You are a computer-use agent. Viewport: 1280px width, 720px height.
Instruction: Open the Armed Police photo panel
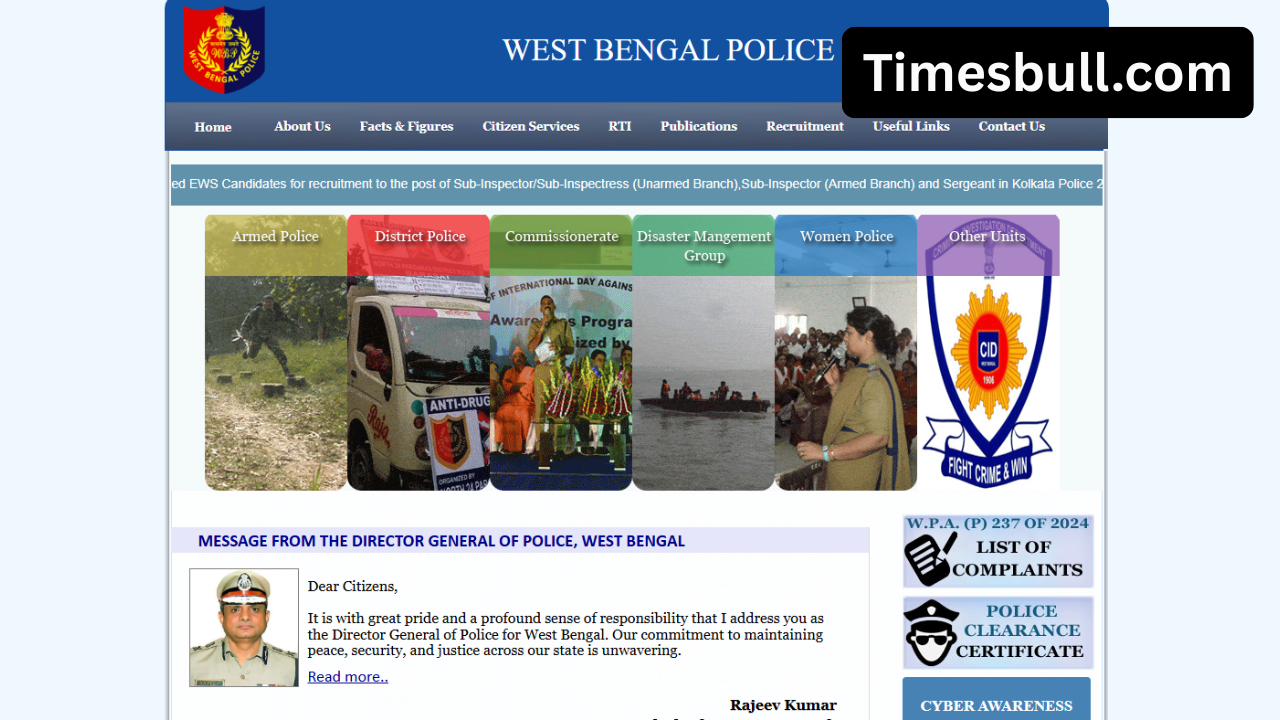276,352
